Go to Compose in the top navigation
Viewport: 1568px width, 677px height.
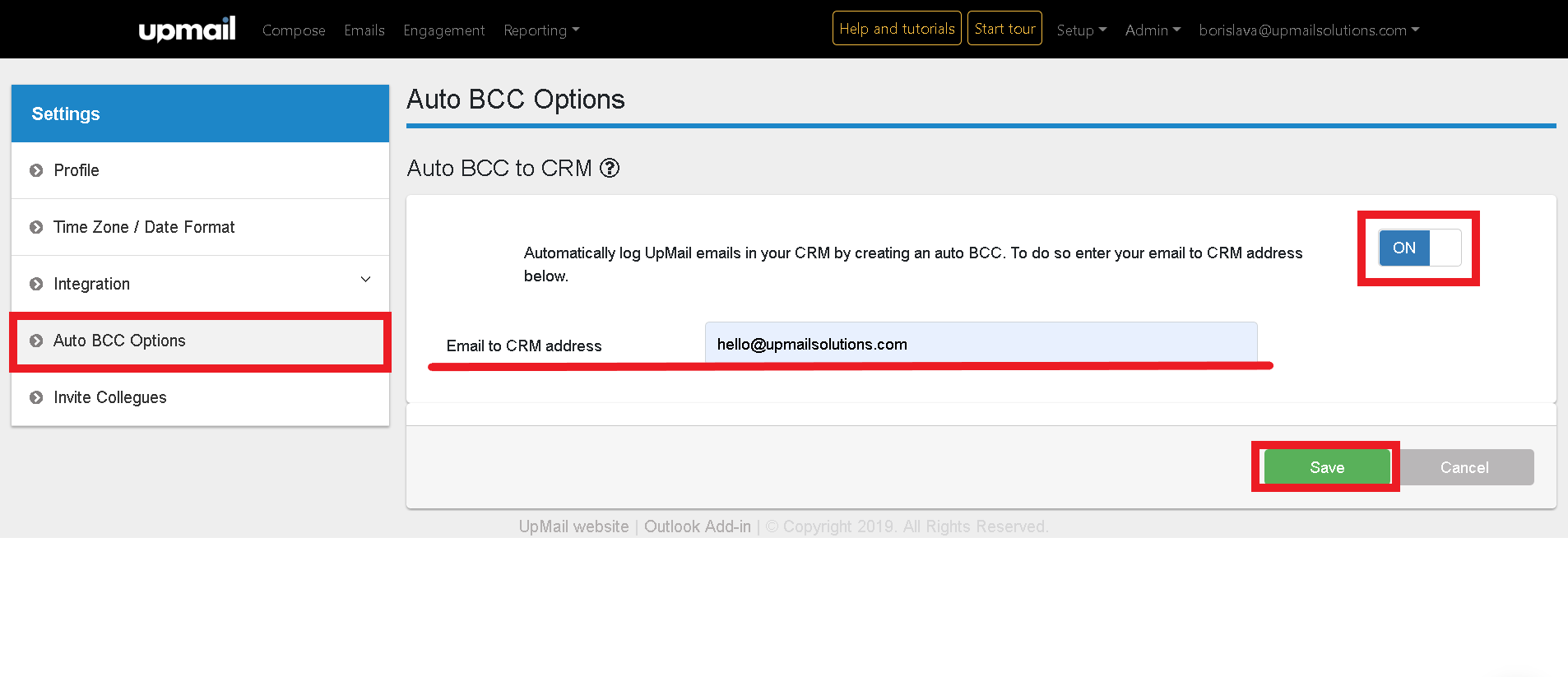click(x=294, y=30)
